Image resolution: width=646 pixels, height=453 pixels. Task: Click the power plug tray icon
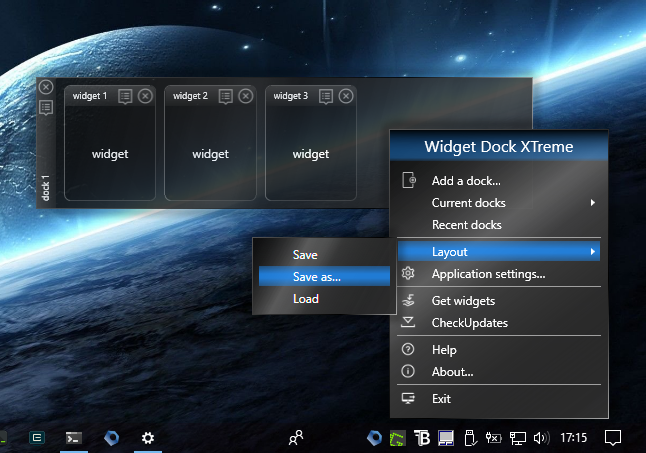click(494, 438)
